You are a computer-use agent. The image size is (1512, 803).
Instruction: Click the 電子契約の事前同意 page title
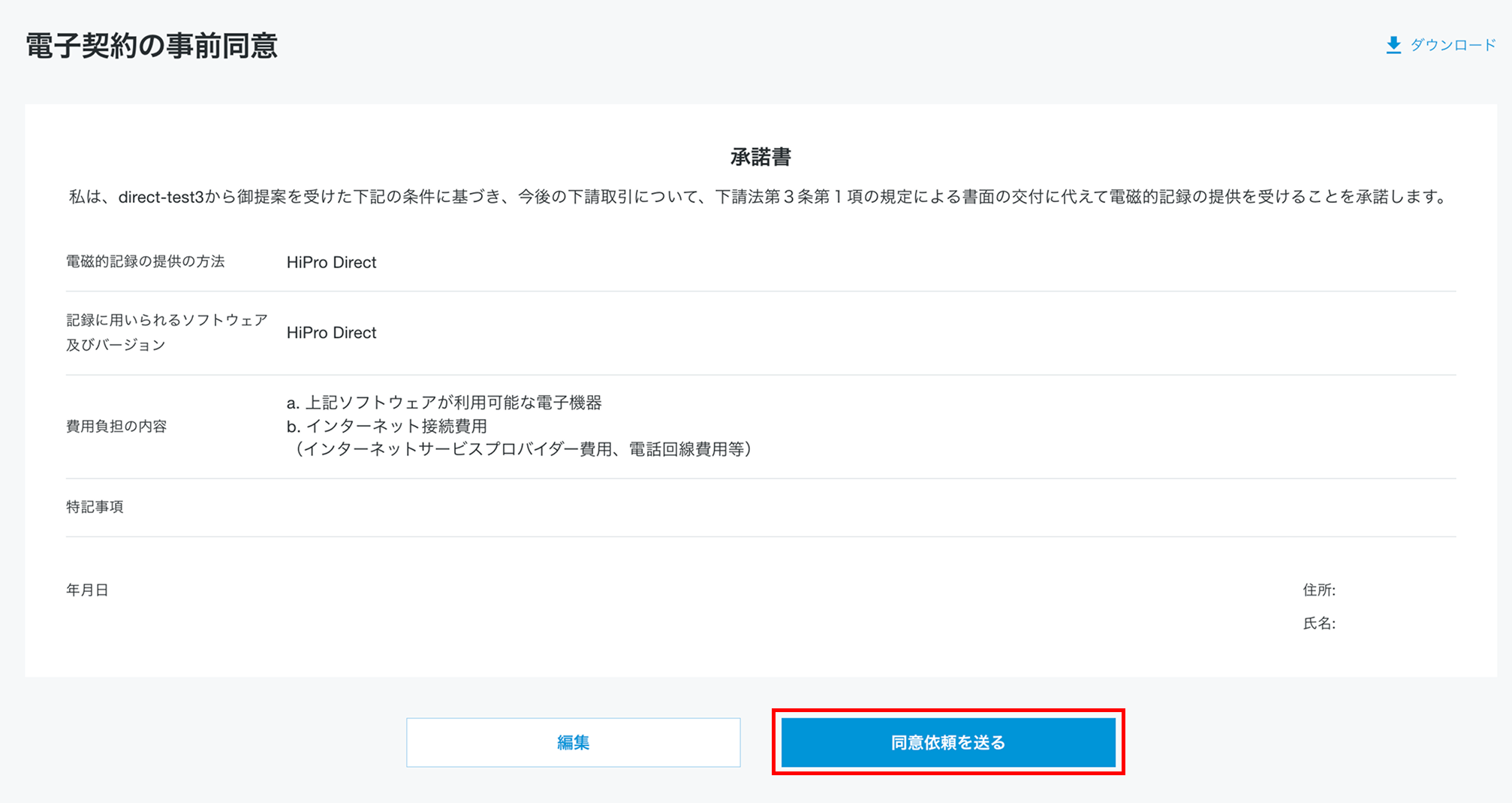(152, 46)
